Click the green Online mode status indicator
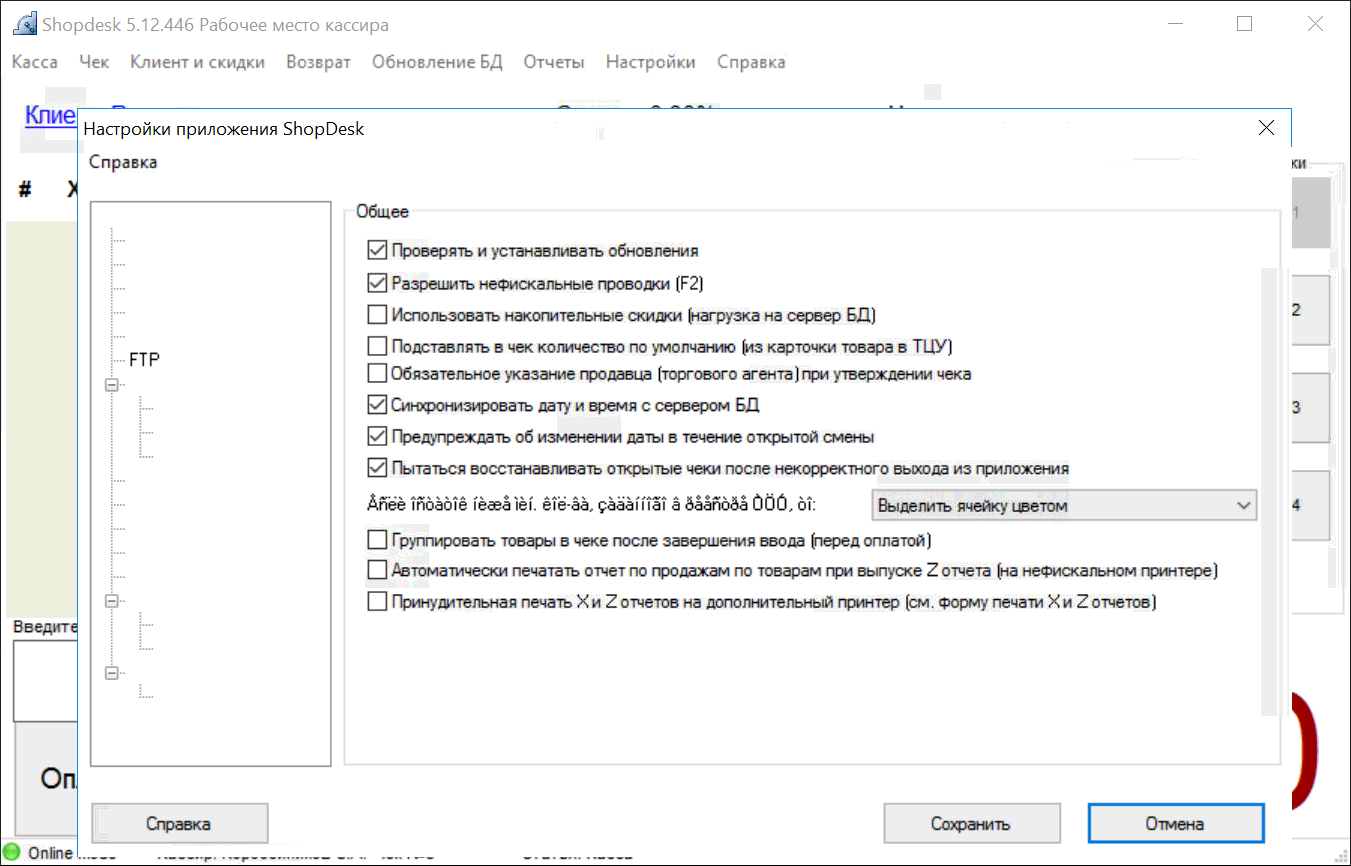This screenshot has width=1351, height=866. 12,853
